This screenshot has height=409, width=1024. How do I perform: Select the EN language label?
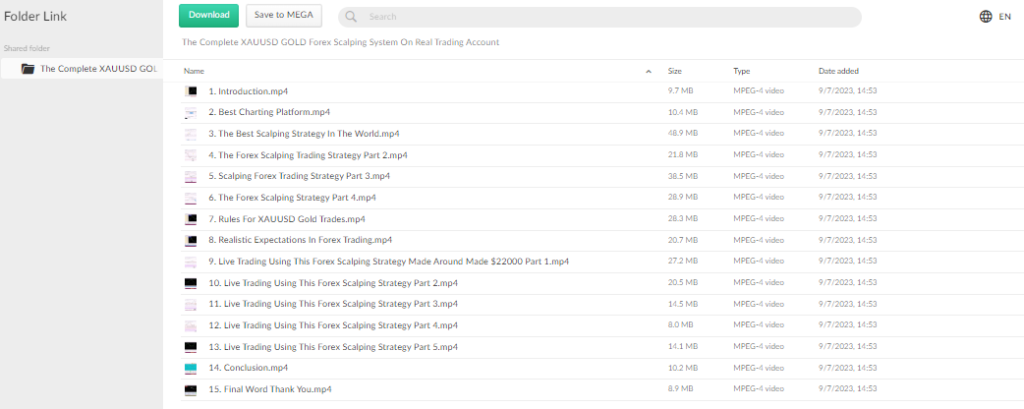(1005, 17)
